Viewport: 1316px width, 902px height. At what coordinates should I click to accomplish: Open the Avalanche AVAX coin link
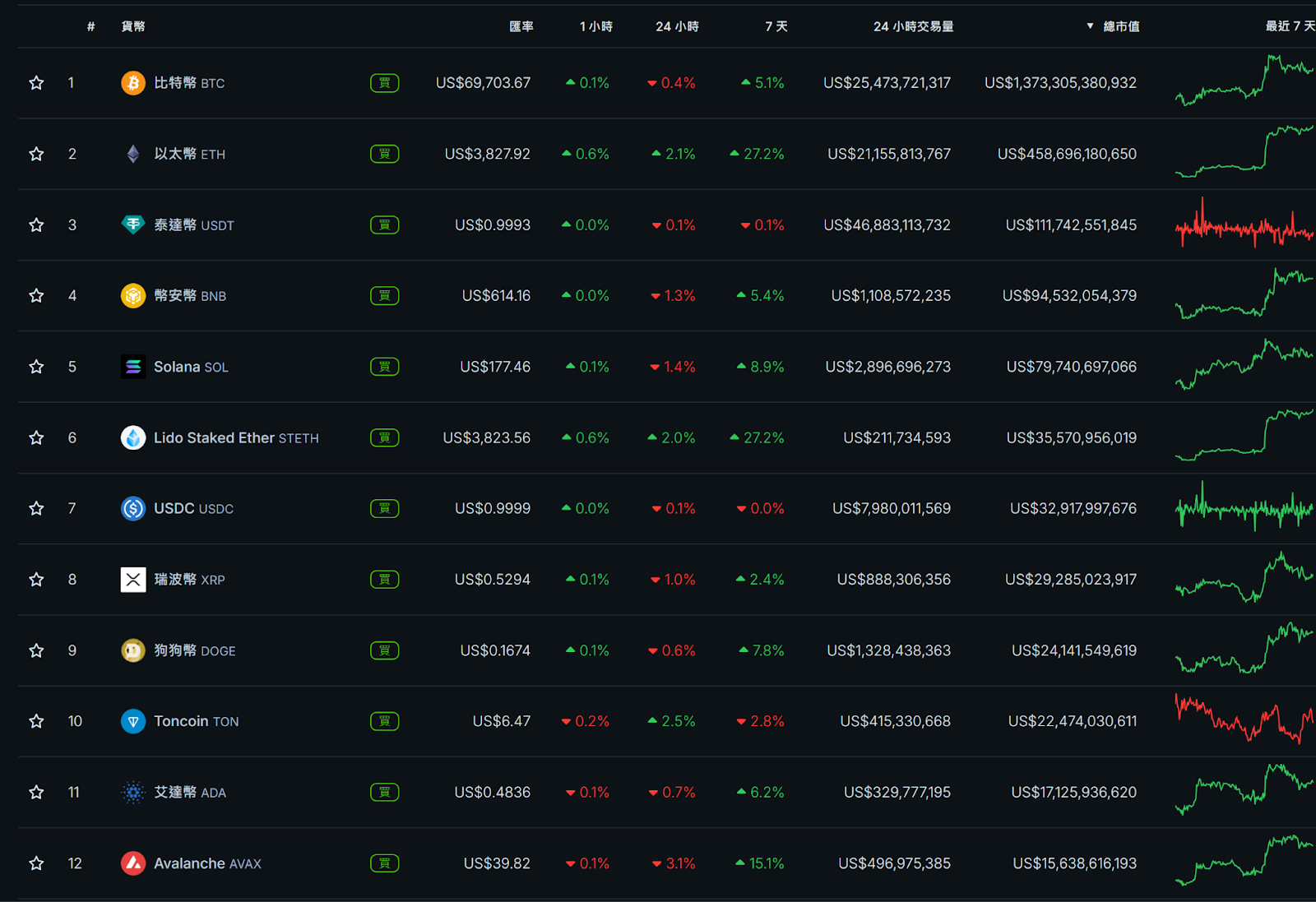pyautogui.click(x=207, y=863)
